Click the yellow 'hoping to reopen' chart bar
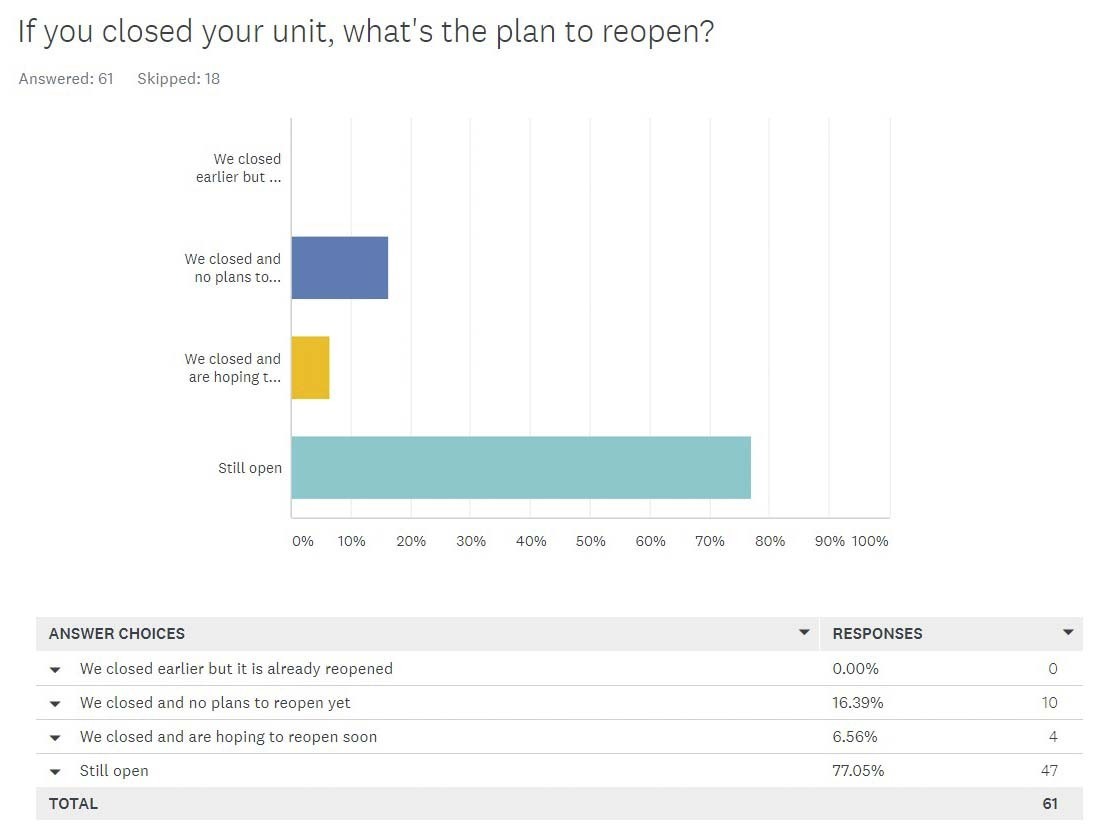Viewport: 1120px width, 826px height. tap(311, 367)
